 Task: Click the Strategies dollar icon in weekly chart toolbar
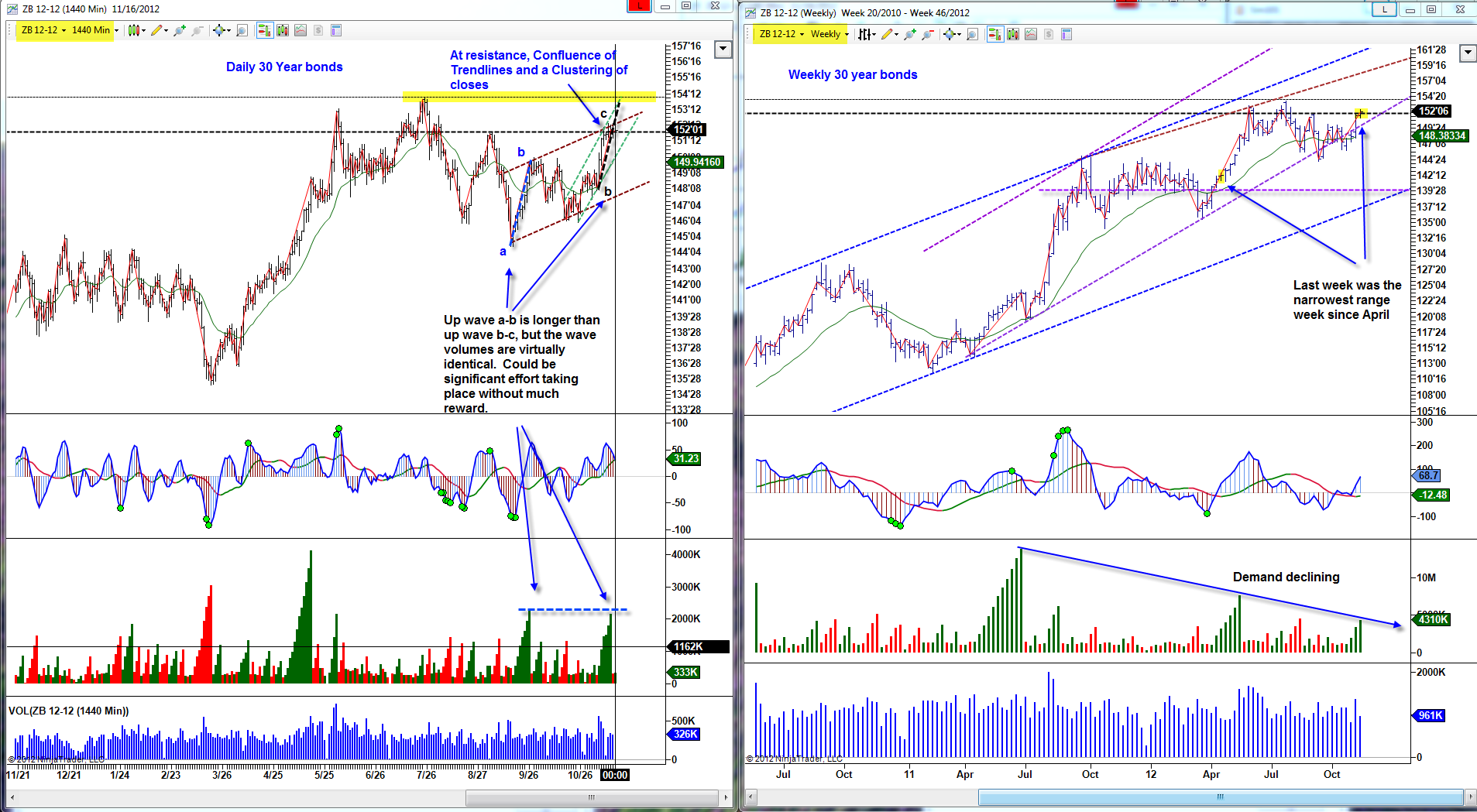tap(1049, 34)
